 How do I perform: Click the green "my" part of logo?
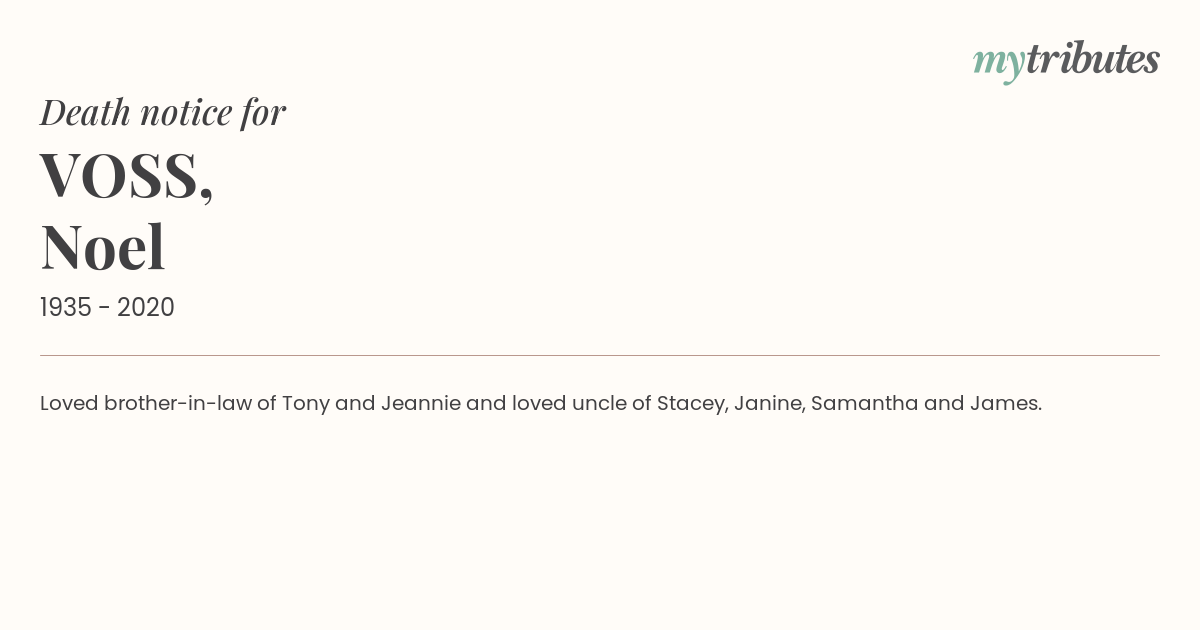pyautogui.click(x=999, y=64)
